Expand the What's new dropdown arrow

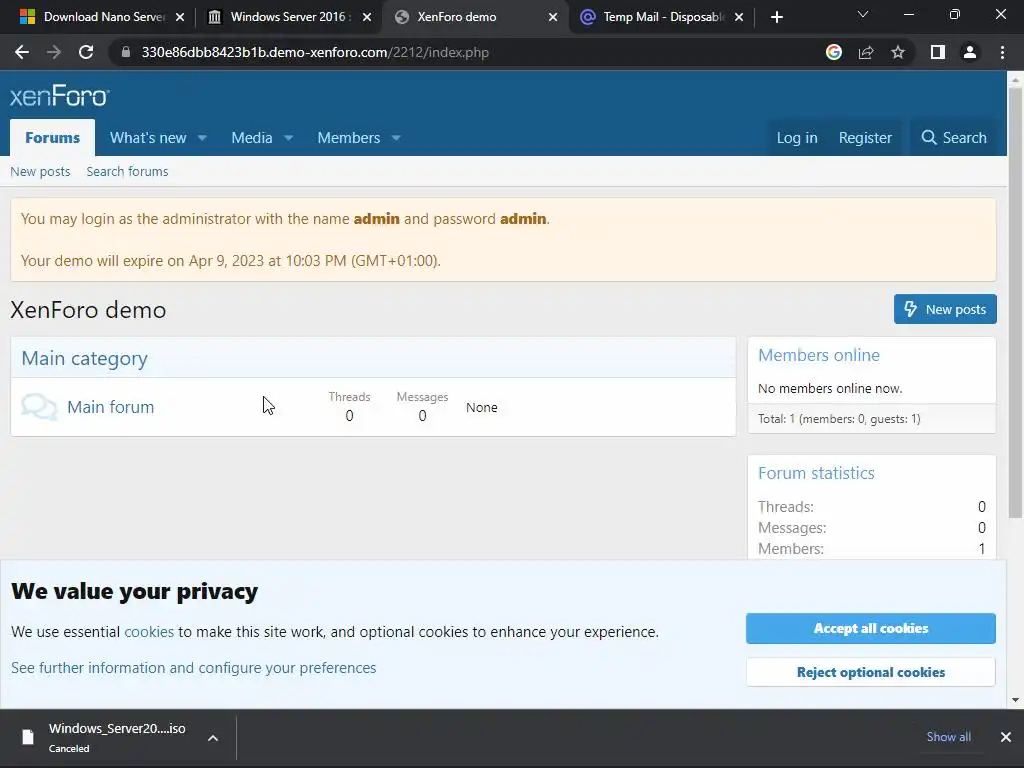[x=202, y=138]
